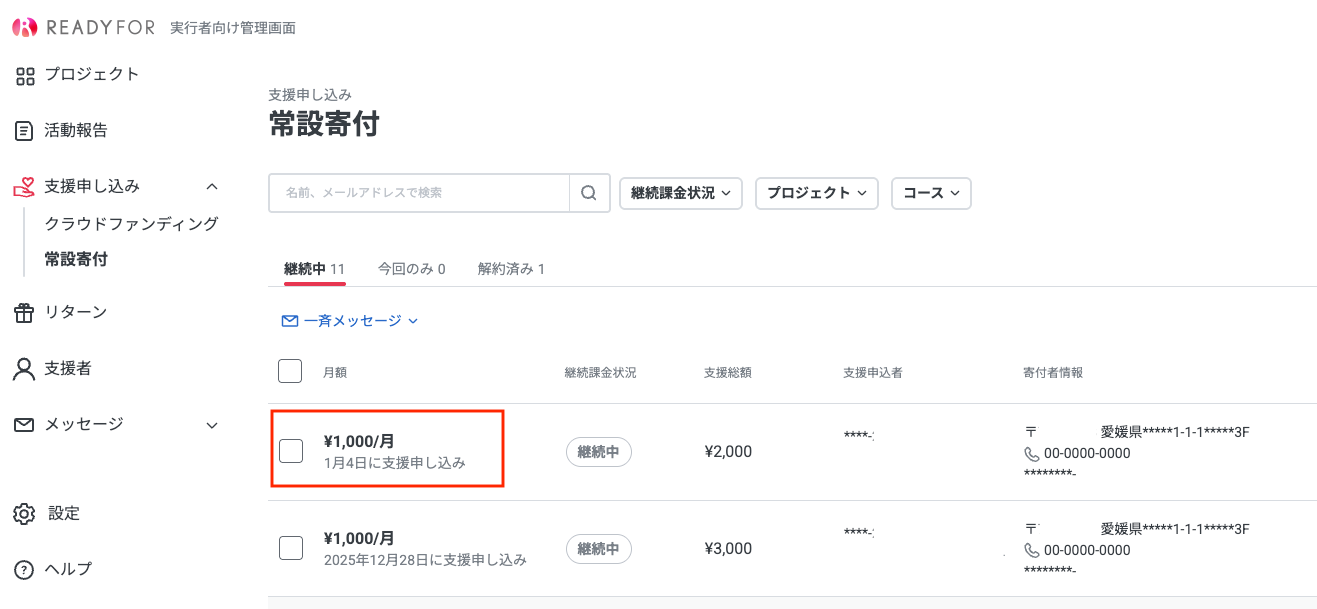Click the READYFOR wordmark in header
Screen dimensions: 1317x609
[x=100, y=28]
